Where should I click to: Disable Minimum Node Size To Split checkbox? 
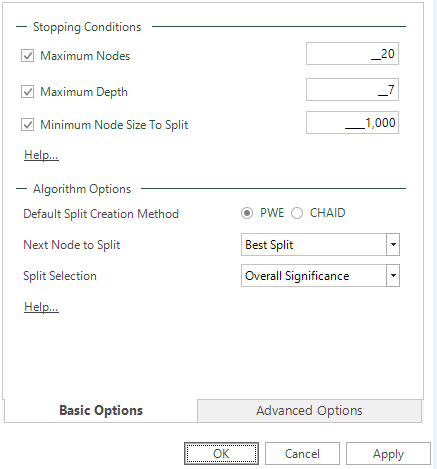tap(27, 125)
